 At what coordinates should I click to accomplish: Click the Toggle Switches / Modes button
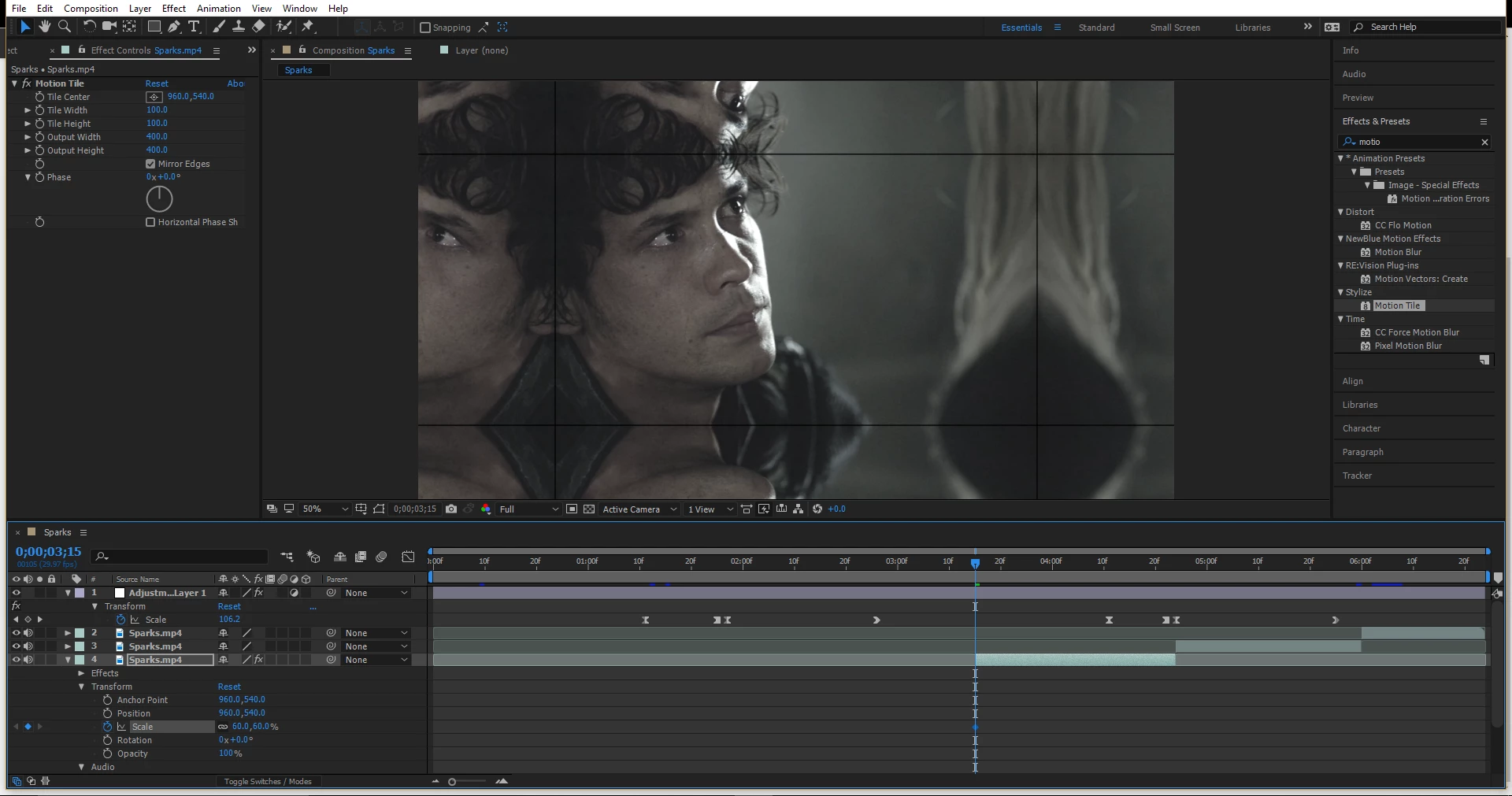click(x=268, y=782)
